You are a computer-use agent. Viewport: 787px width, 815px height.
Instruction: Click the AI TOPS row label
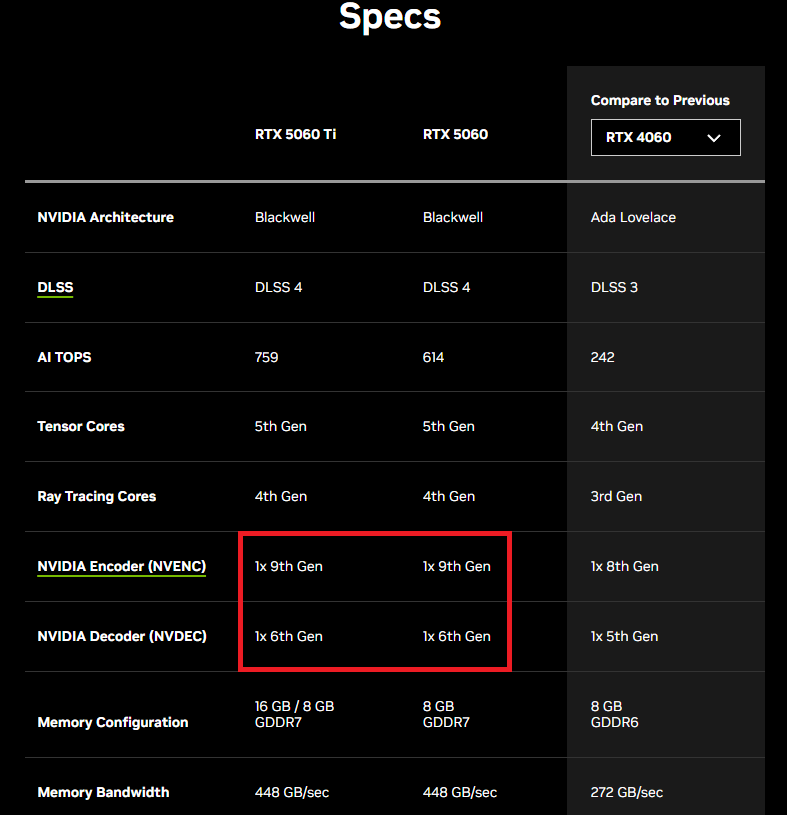click(64, 357)
